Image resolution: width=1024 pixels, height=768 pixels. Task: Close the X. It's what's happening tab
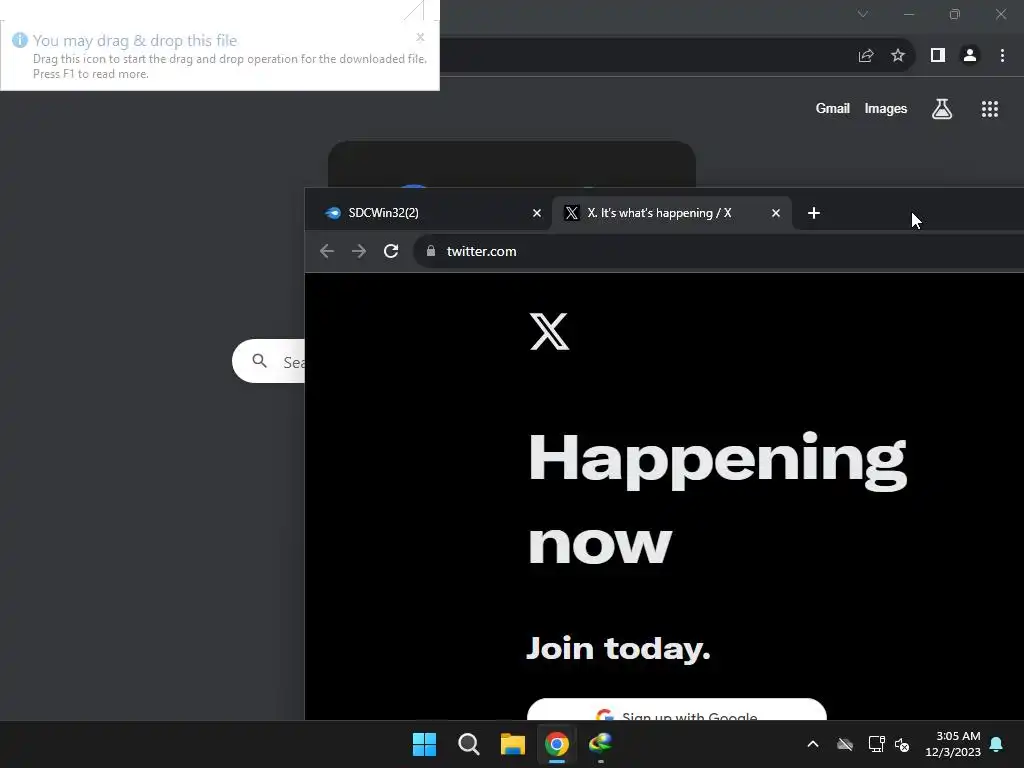tap(776, 213)
